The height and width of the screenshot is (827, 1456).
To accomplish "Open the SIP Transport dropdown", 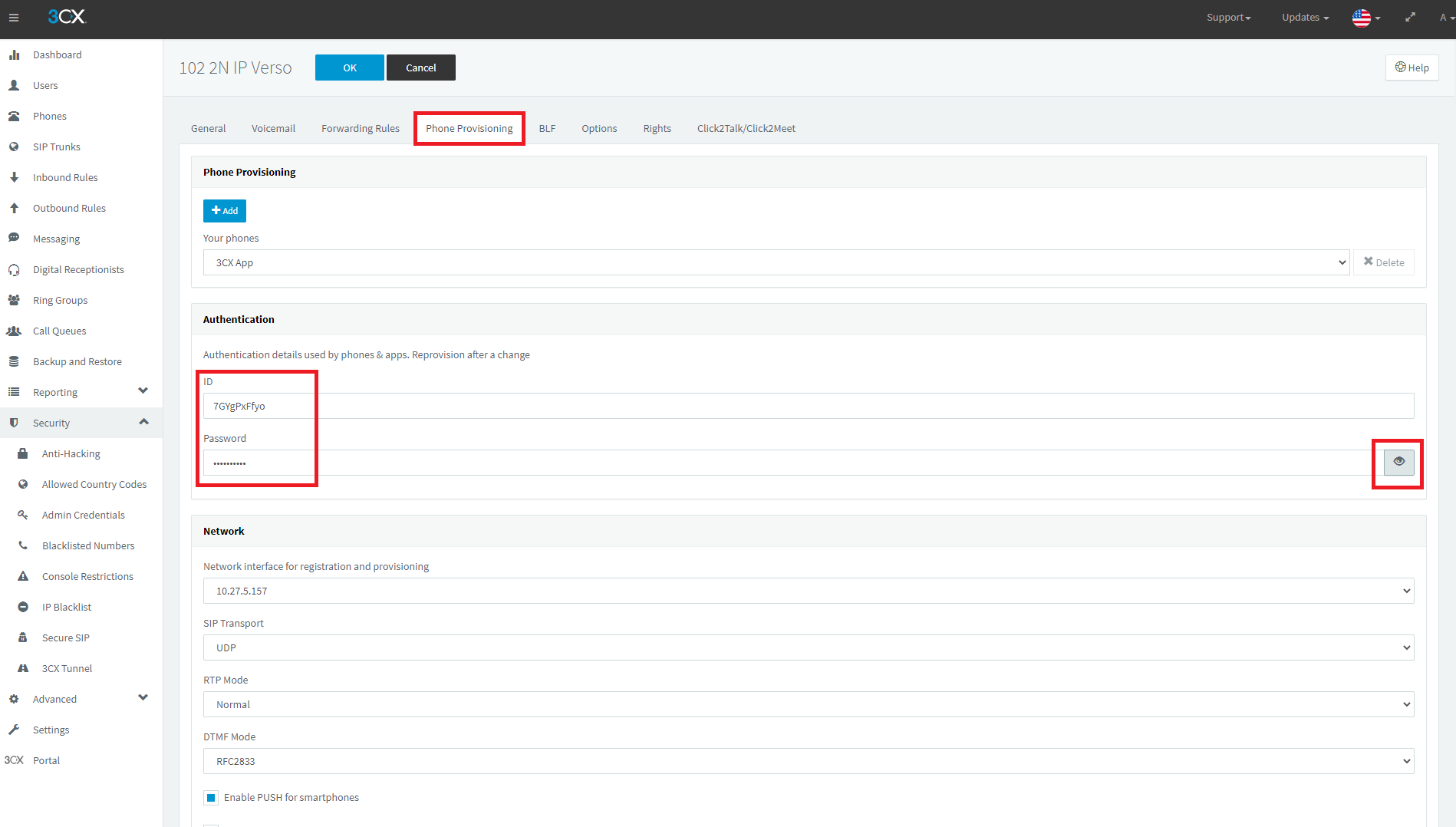I will tap(808, 647).
